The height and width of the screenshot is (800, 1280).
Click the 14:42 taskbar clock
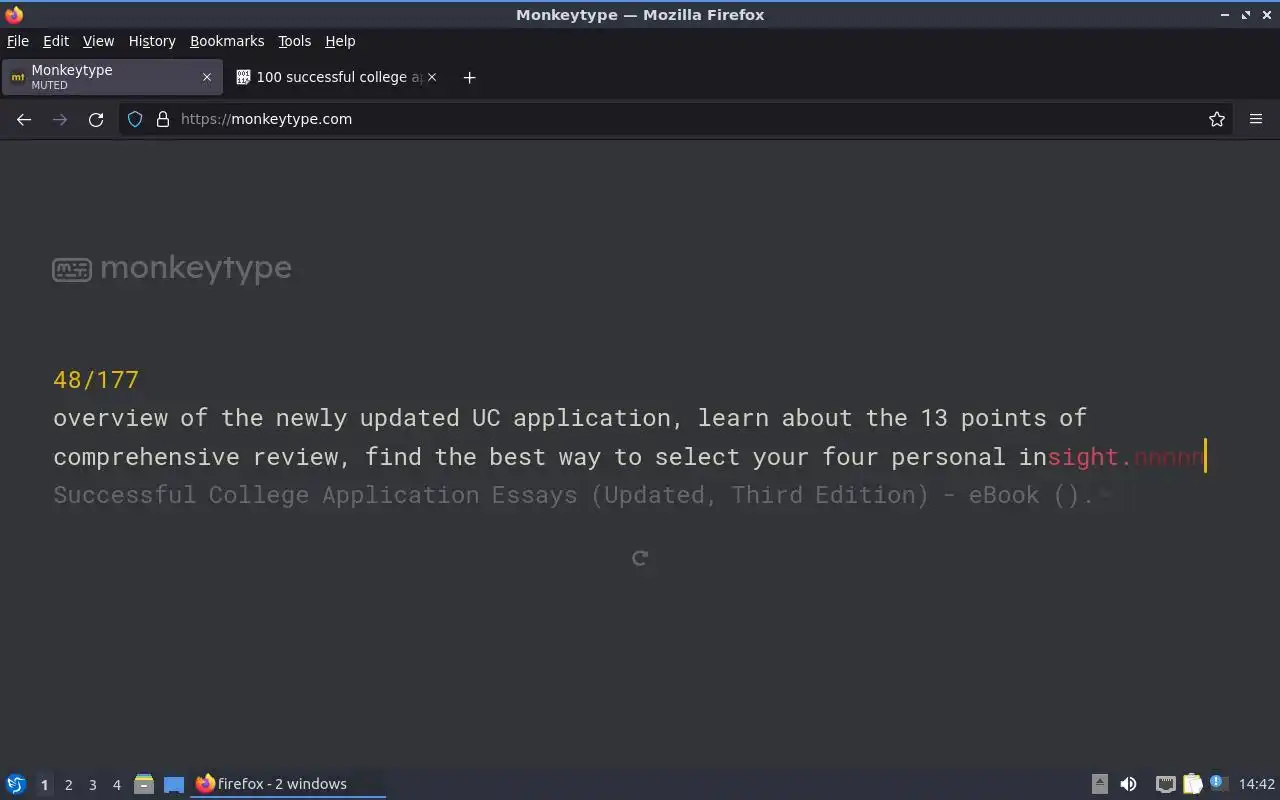[x=1257, y=784]
